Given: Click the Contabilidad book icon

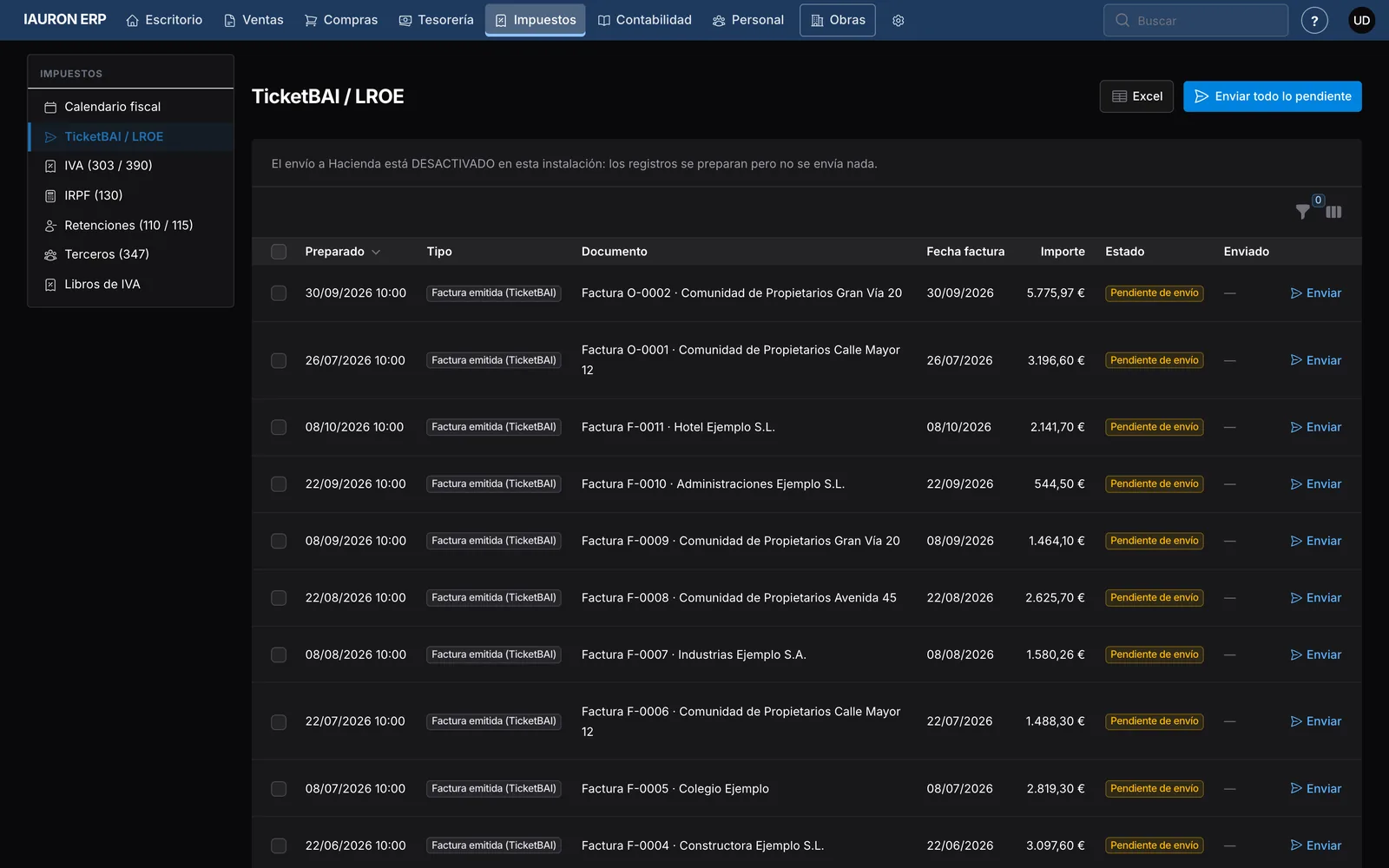Looking at the screenshot, I should (x=604, y=20).
